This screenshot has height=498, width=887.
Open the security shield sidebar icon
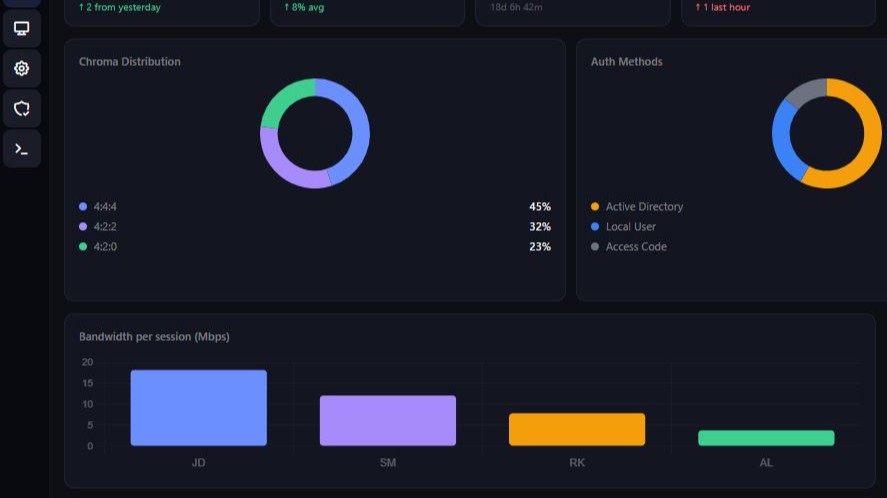coord(21,109)
